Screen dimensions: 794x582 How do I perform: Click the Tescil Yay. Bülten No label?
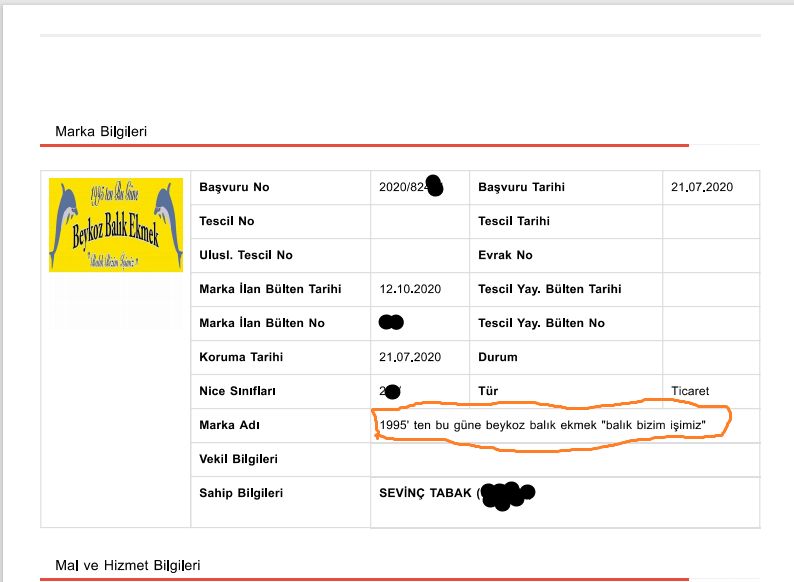541,323
